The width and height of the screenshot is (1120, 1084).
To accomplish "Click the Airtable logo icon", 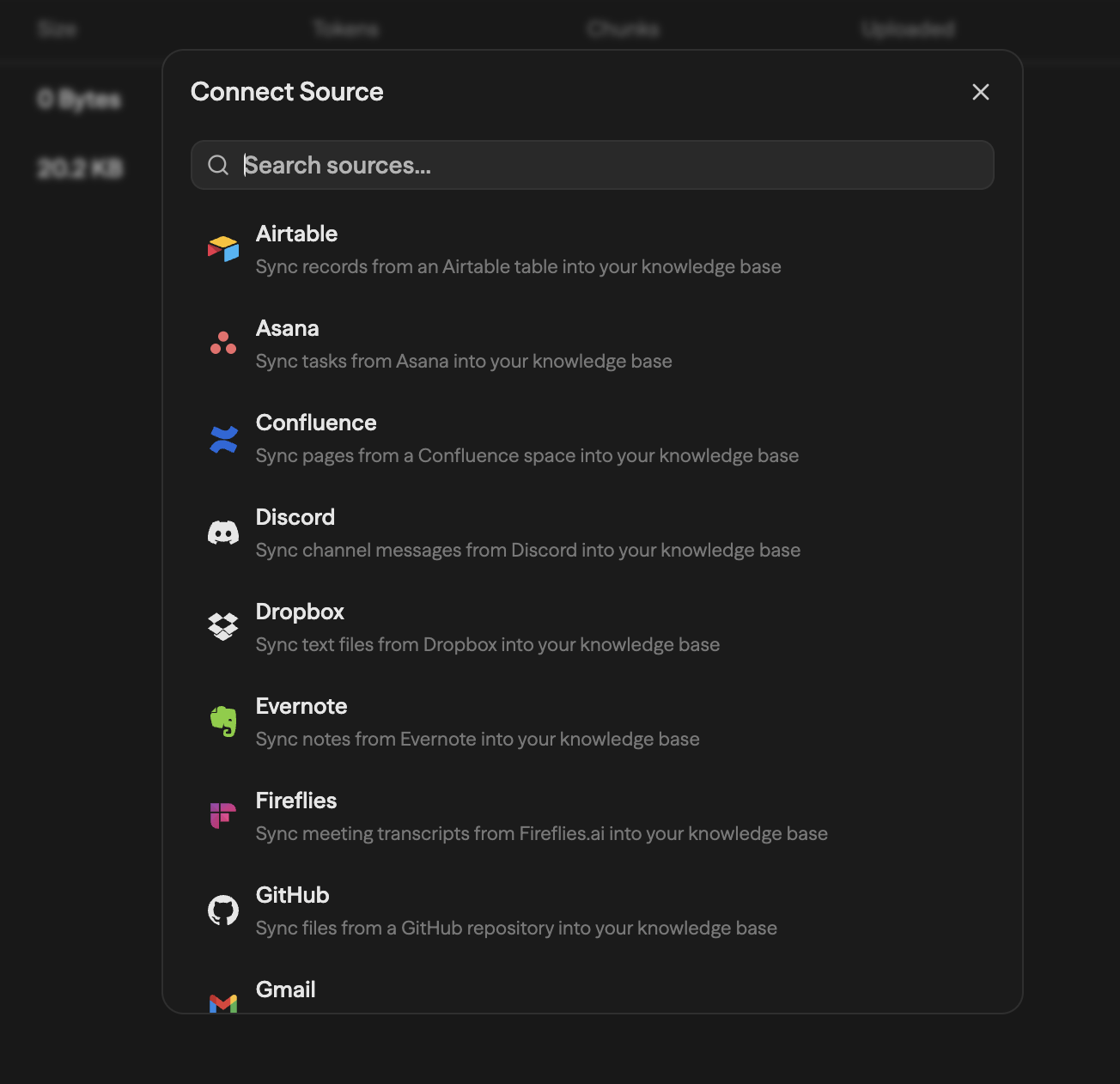I will coord(223,249).
